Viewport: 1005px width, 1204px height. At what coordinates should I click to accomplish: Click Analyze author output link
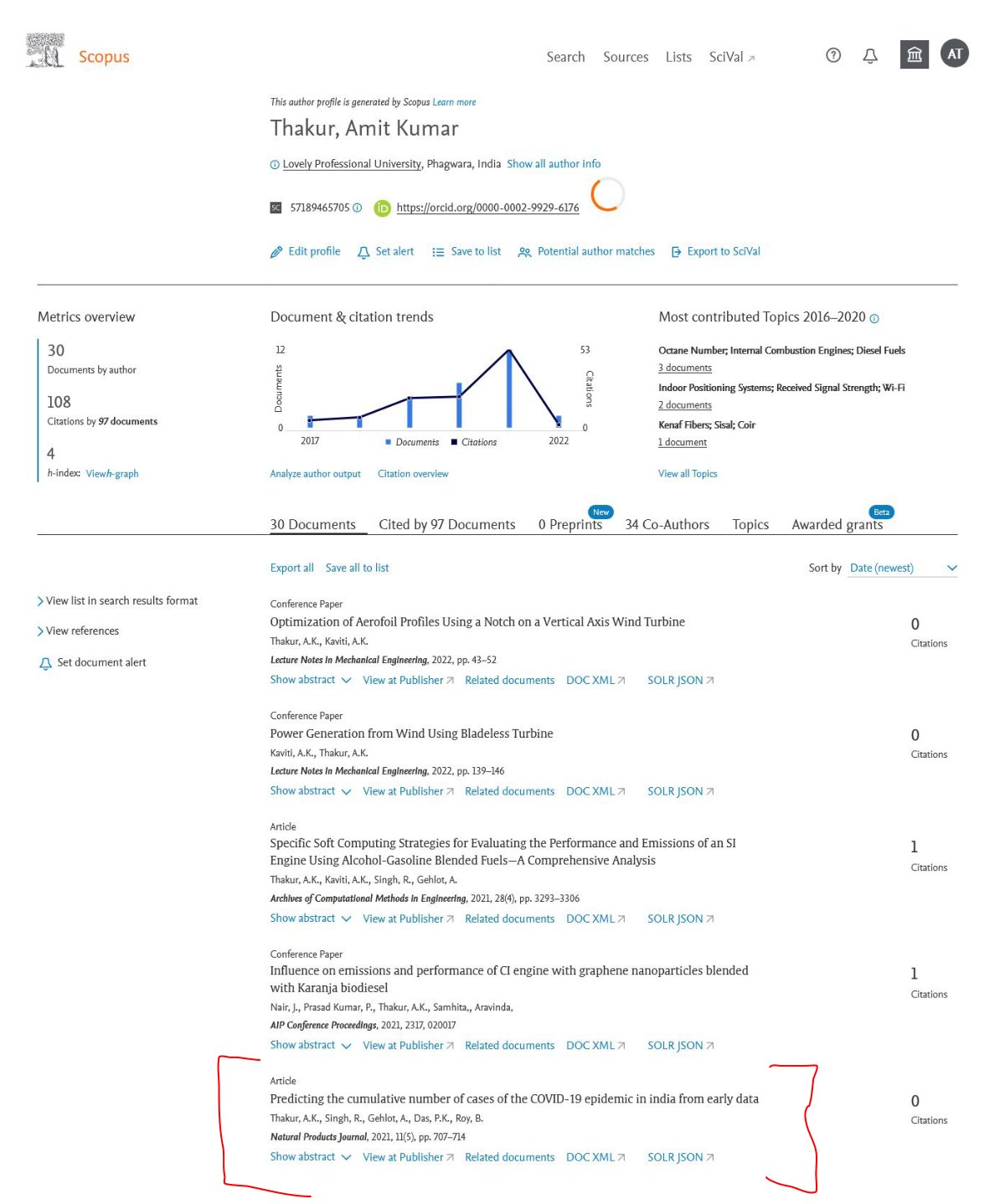[x=315, y=474]
